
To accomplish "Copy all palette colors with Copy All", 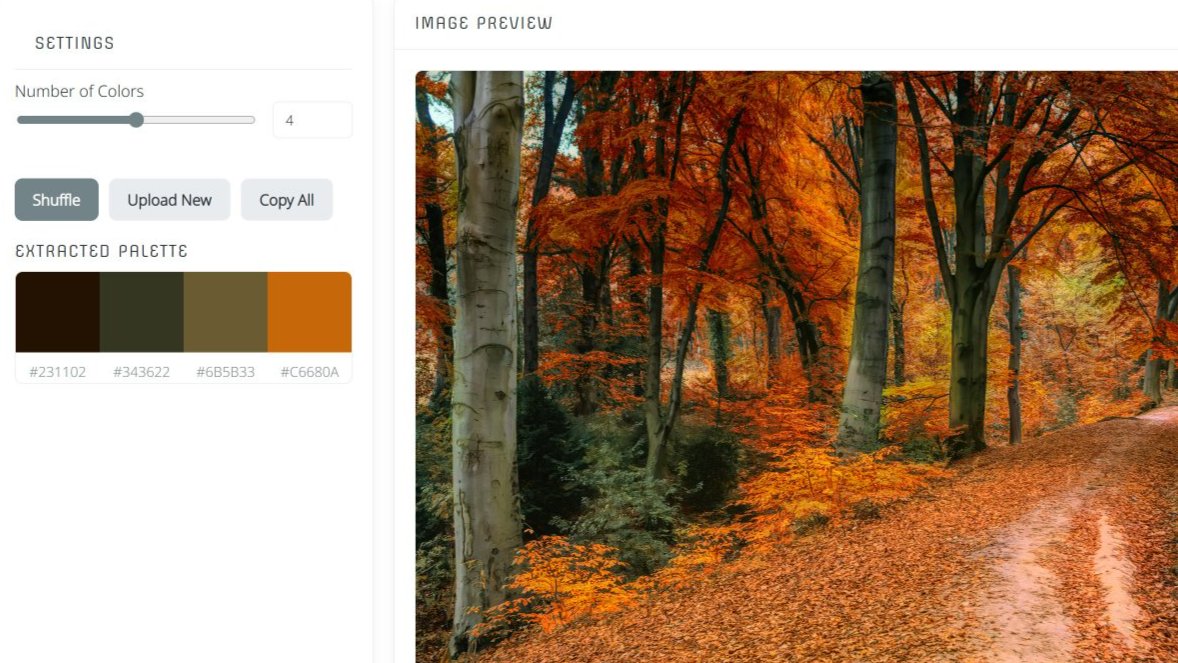I will [x=286, y=200].
